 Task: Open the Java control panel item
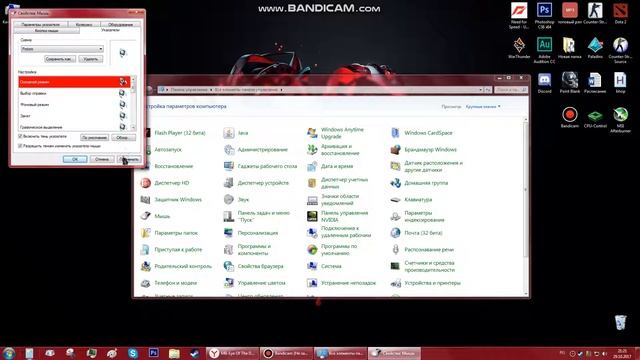coord(236,133)
